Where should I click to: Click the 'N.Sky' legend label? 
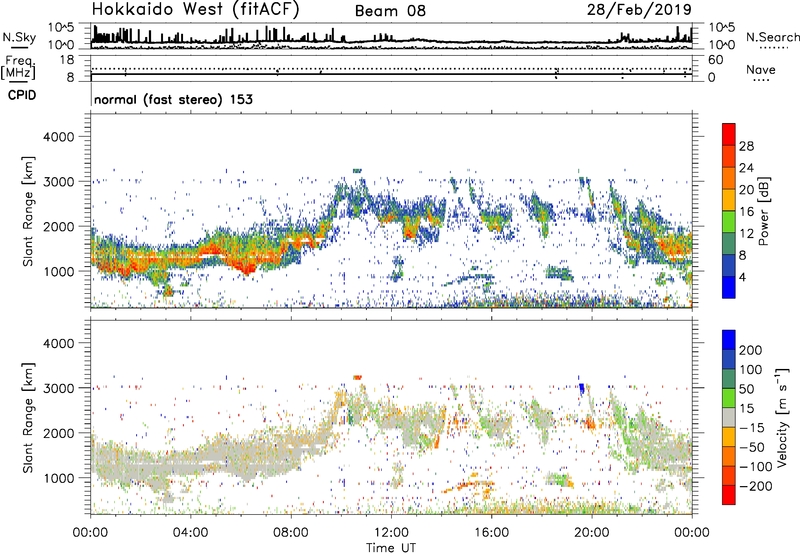19,37
